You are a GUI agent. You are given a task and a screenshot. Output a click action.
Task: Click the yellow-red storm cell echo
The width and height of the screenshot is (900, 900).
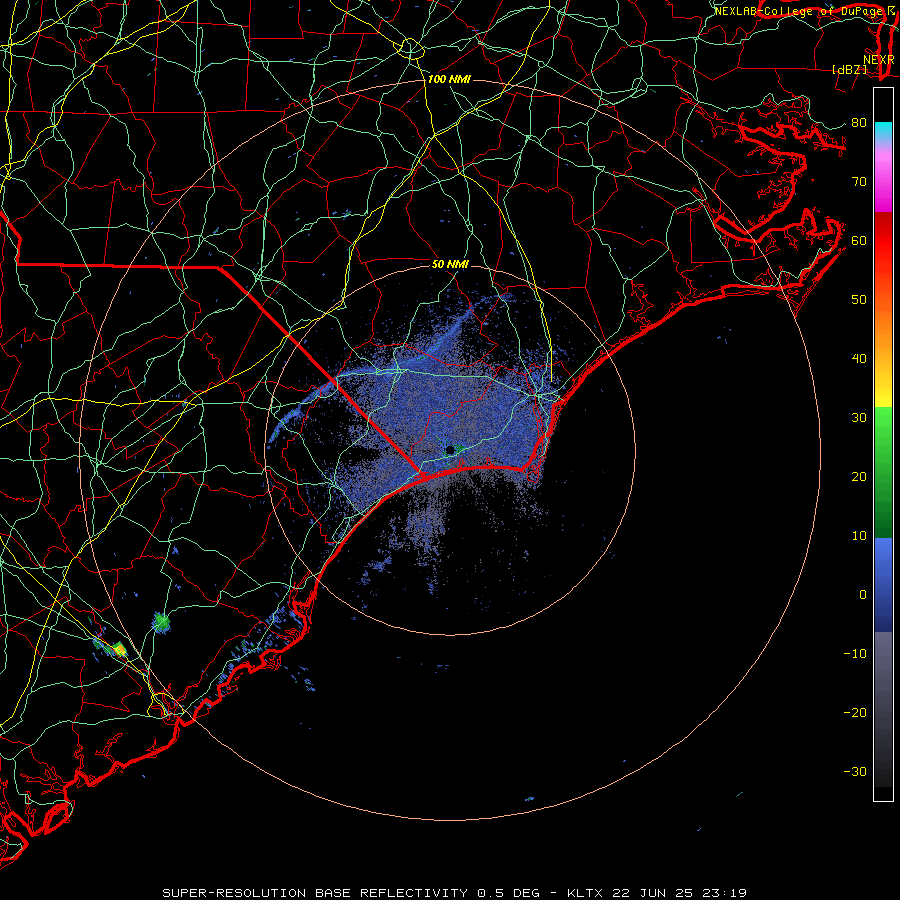tap(119, 649)
